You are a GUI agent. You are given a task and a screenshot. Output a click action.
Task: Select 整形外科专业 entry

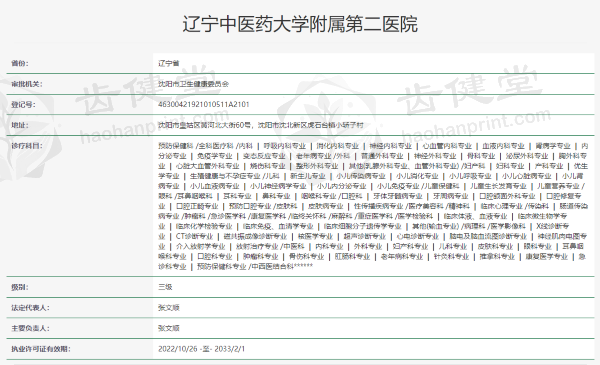[x=317, y=166]
